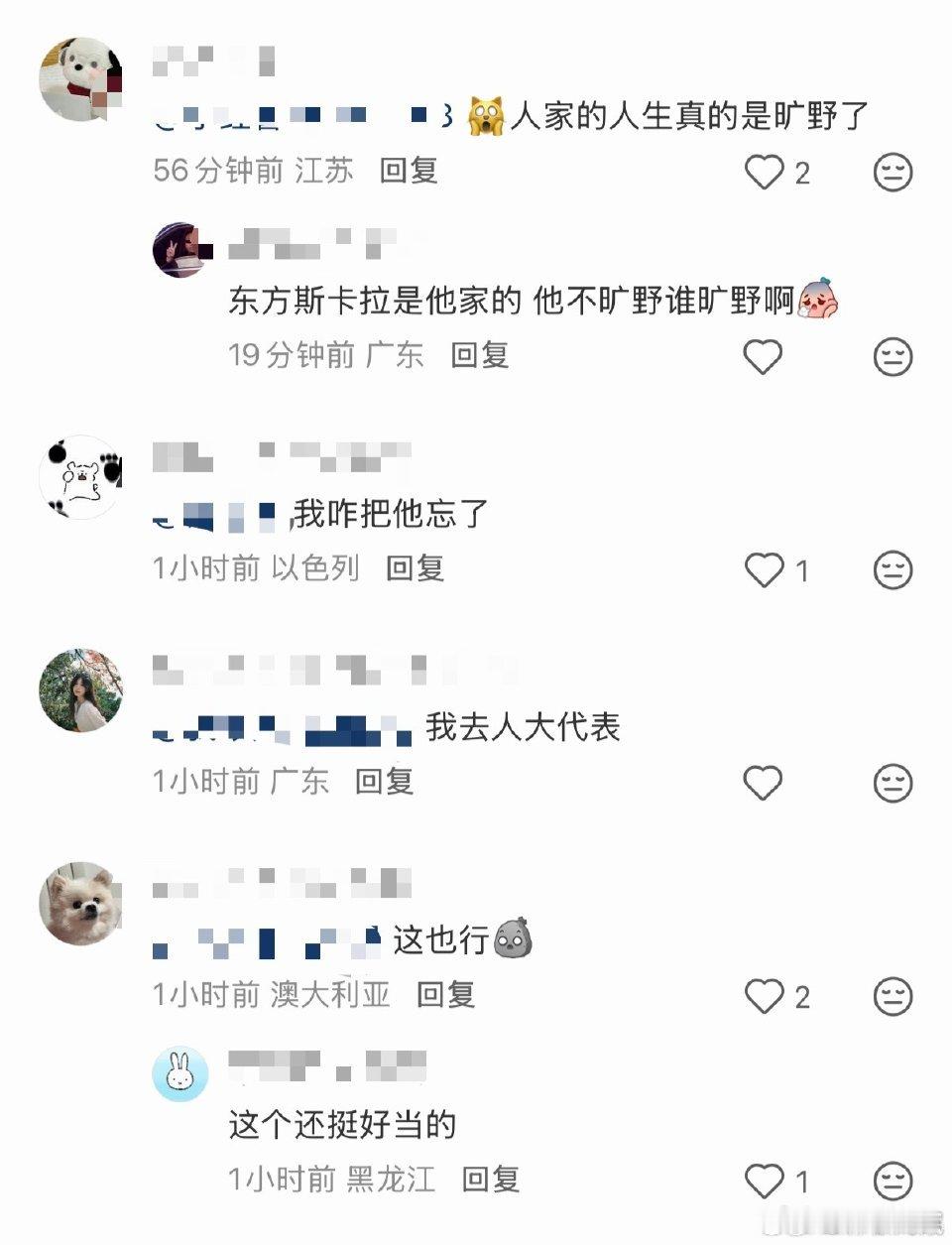This screenshot has width=952, height=1245.
Task: Tap the dislike face on 广东 19分钟前 reply
Action: (x=892, y=357)
